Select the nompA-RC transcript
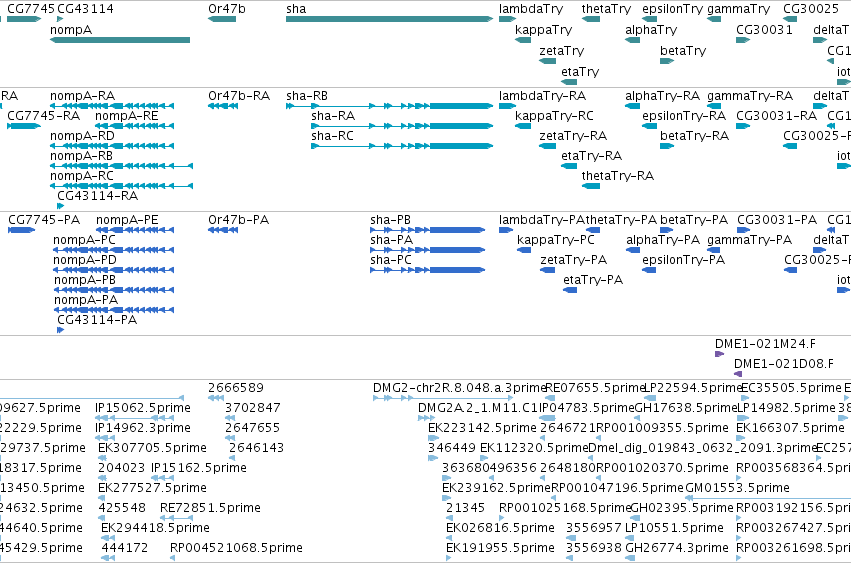Viewport: 851px width, 563px height. click(121, 186)
